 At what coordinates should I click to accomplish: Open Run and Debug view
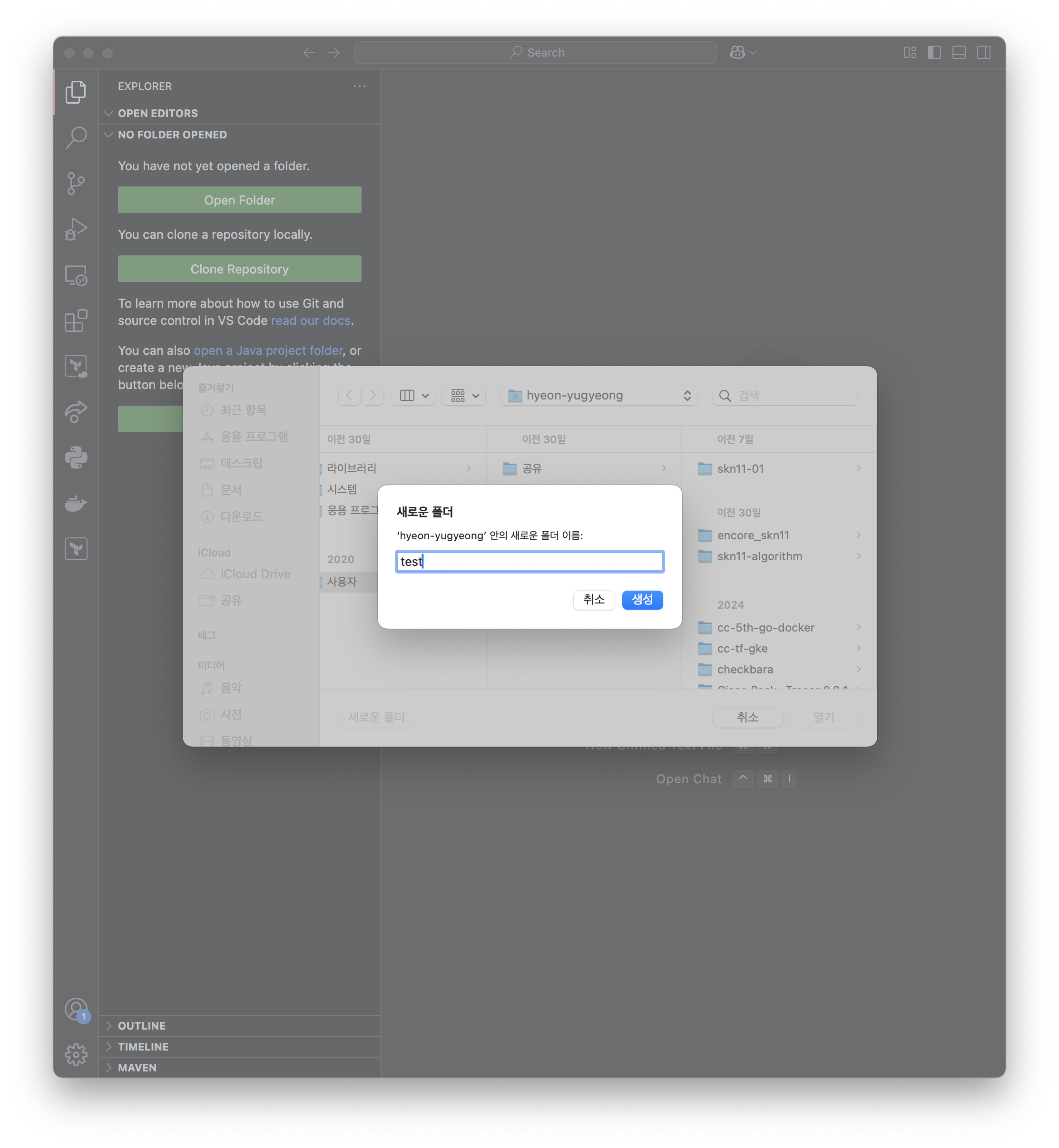(x=76, y=229)
